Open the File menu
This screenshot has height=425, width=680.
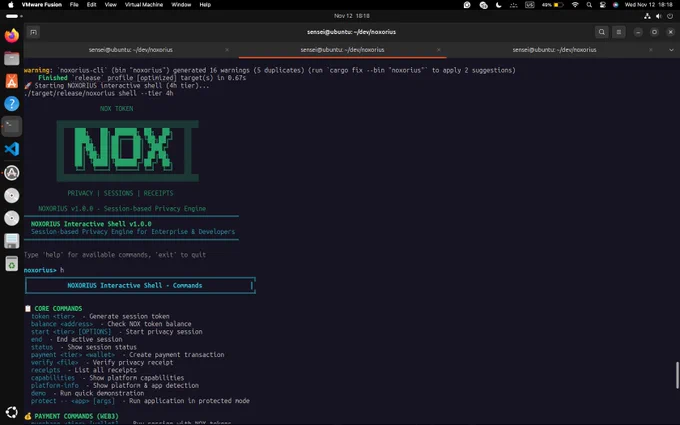point(74,5)
